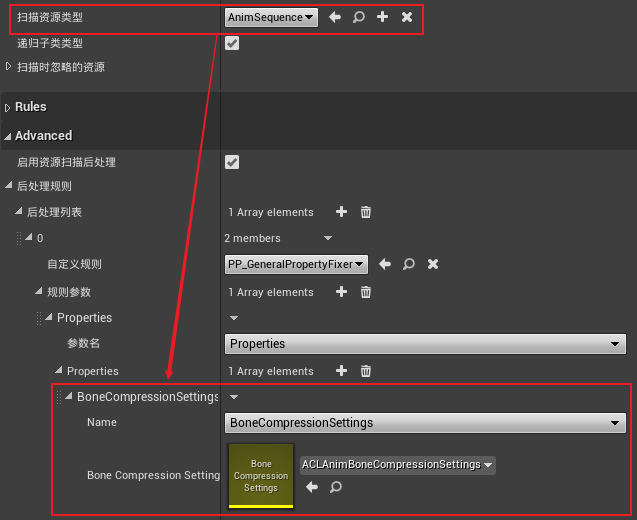The width and height of the screenshot is (637, 520).
Task: Delete all Properties array elements with trash icon
Action: (366, 371)
